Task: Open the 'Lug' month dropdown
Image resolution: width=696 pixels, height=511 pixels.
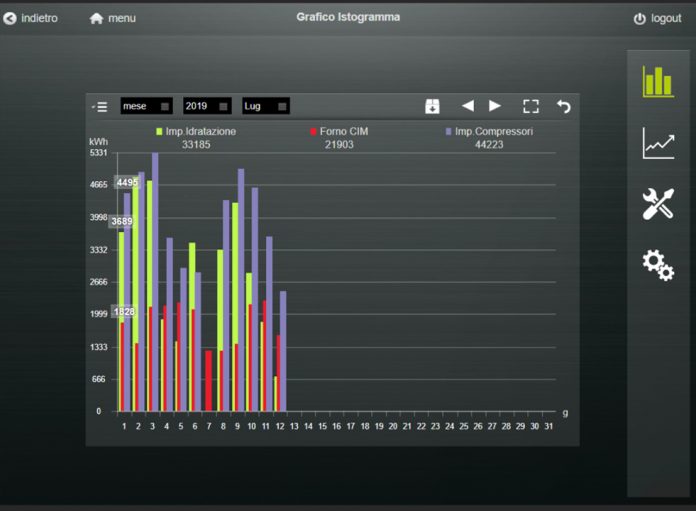Action: coord(266,106)
